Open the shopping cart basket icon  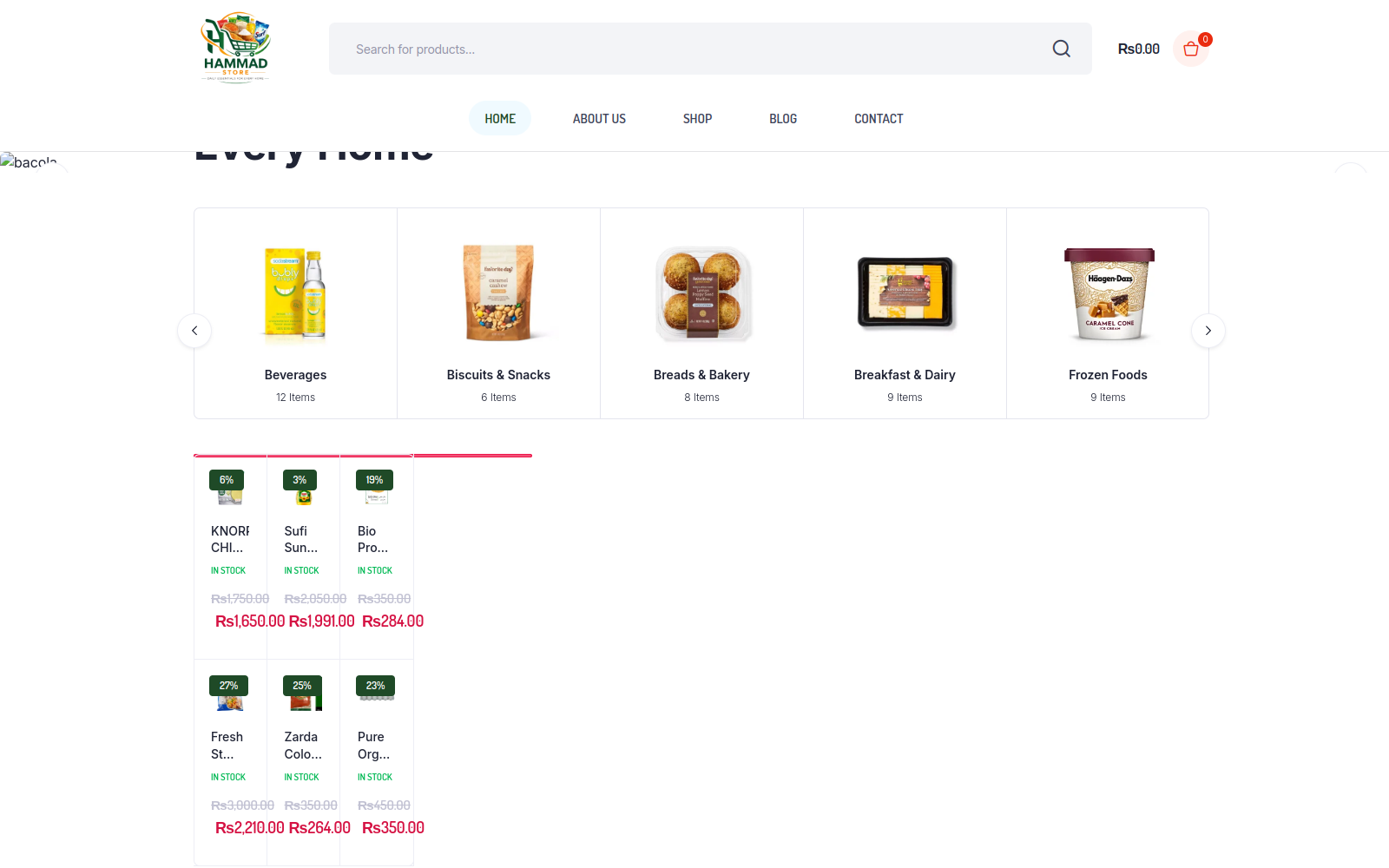click(1191, 49)
